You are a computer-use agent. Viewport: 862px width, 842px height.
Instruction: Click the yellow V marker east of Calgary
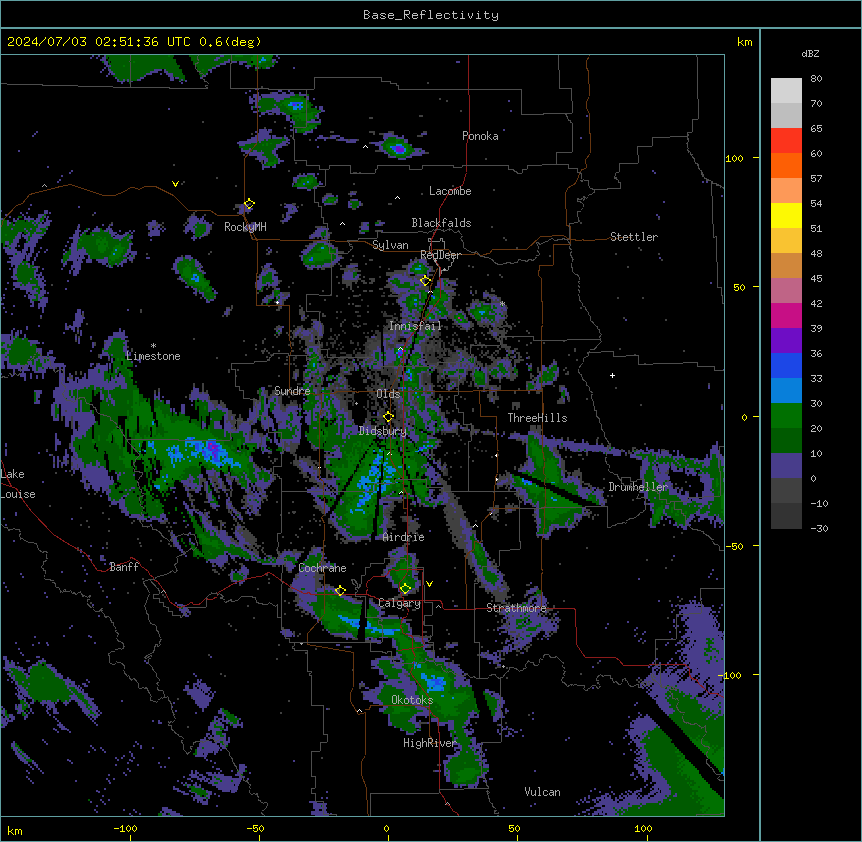click(x=429, y=584)
